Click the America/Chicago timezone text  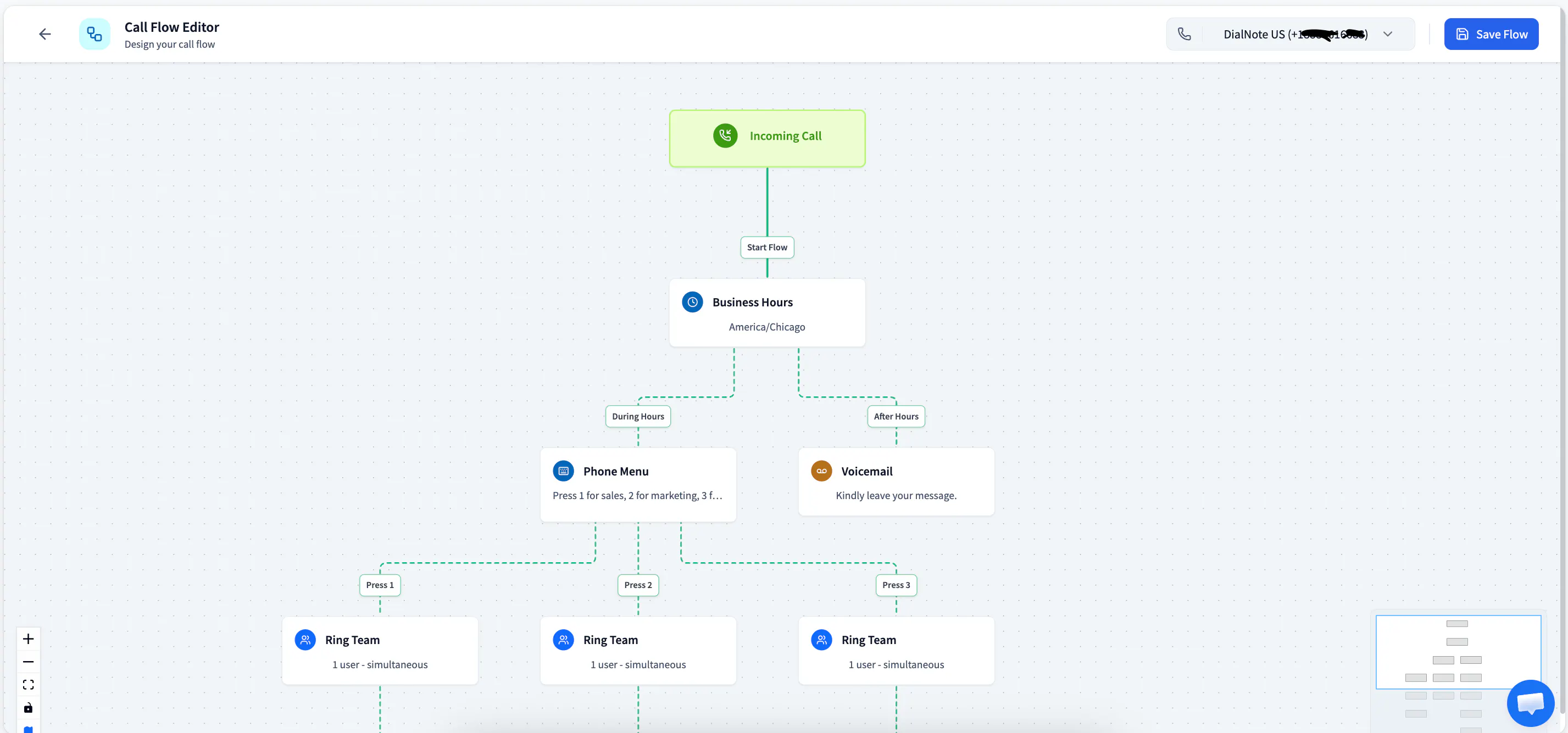click(767, 327)
